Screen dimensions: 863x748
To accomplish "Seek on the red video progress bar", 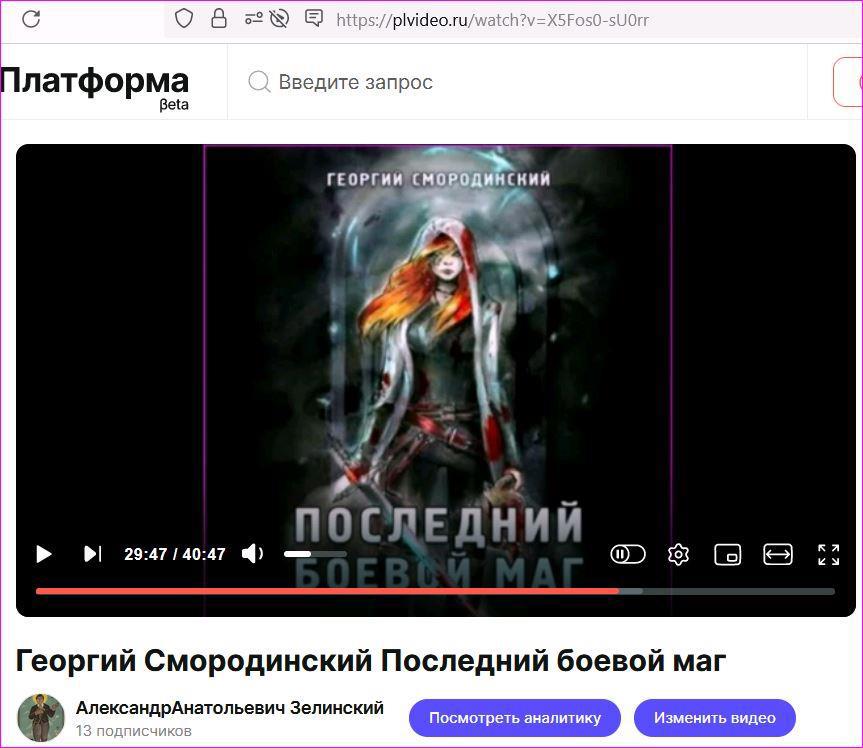I will (x=435, y=591).
